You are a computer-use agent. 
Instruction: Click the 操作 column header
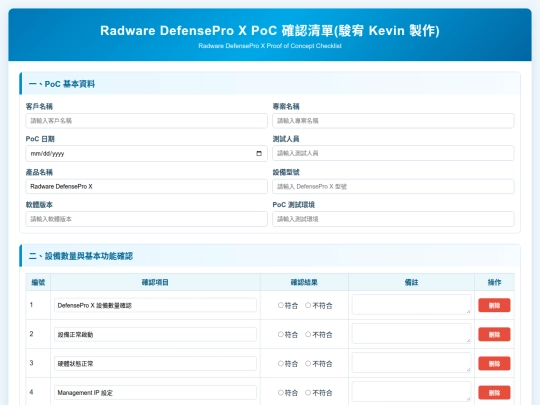tap(494, 282)
